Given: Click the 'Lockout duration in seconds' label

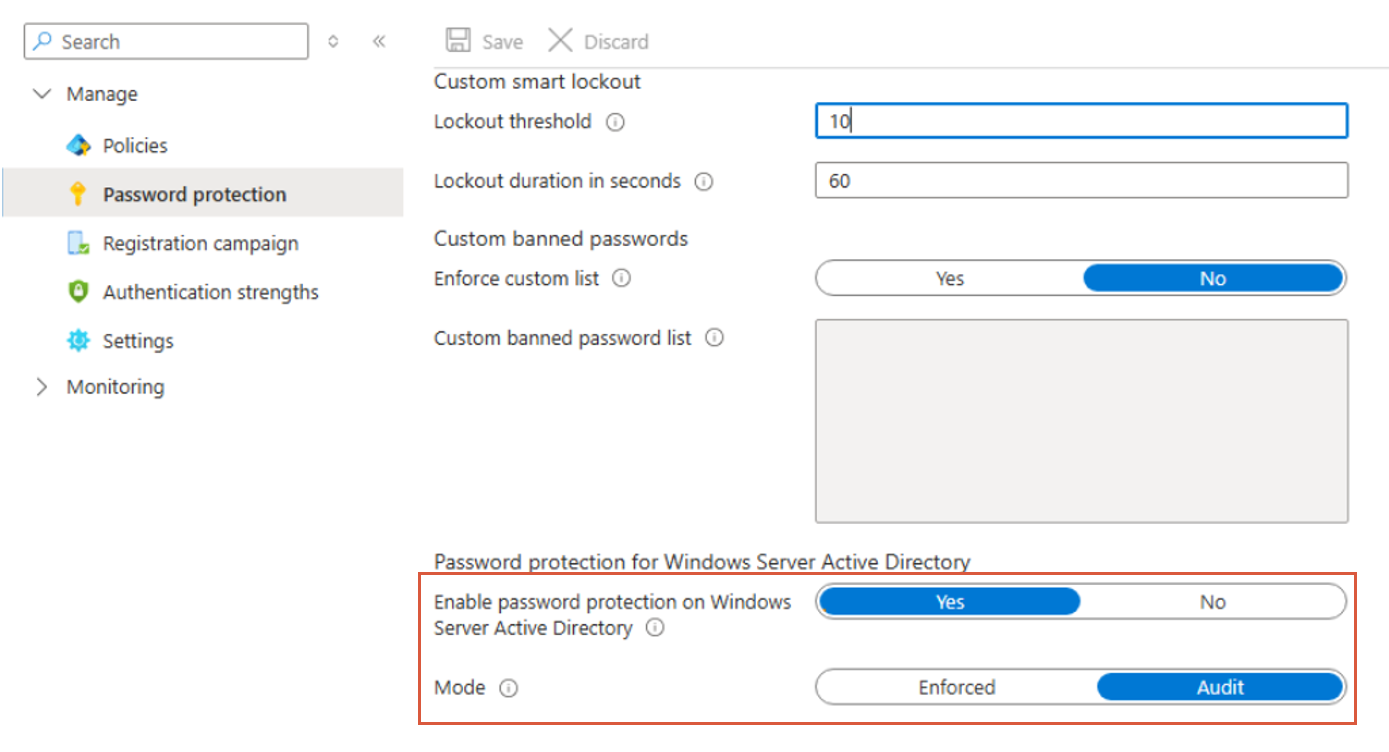Looking at the screenshot, I should (557, 182).
